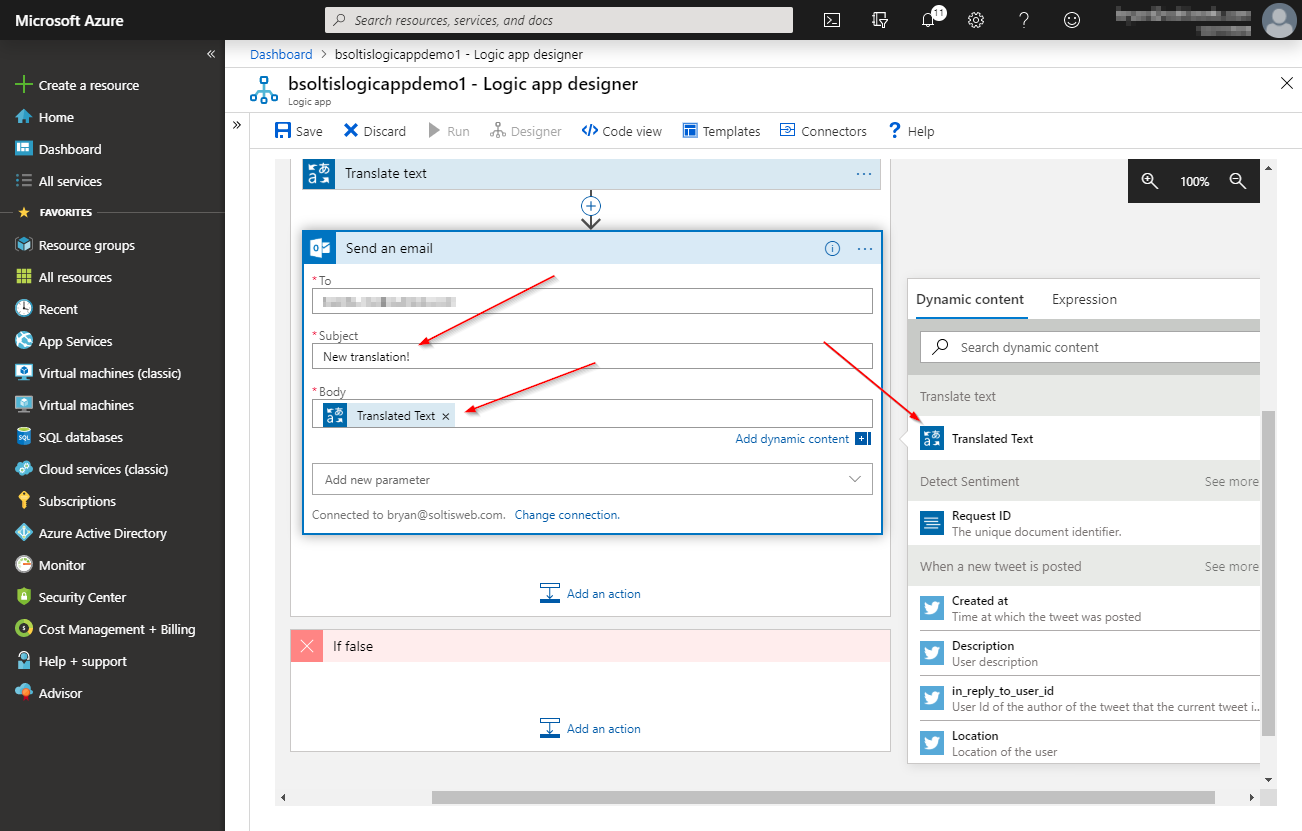The height and width of the screenshot is (831, 1302).
Task: Click the Search dynamic content field
Action: coord(1090,347)
